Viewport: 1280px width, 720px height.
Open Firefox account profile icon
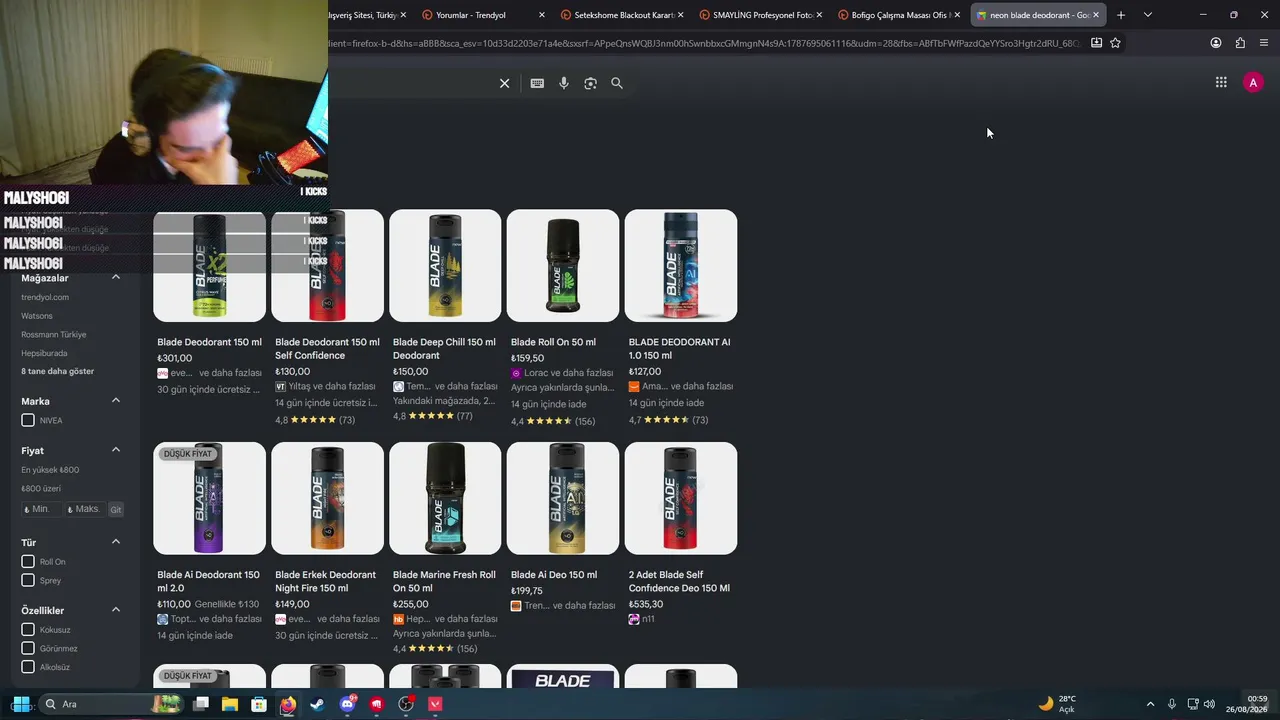point(1216,43)
